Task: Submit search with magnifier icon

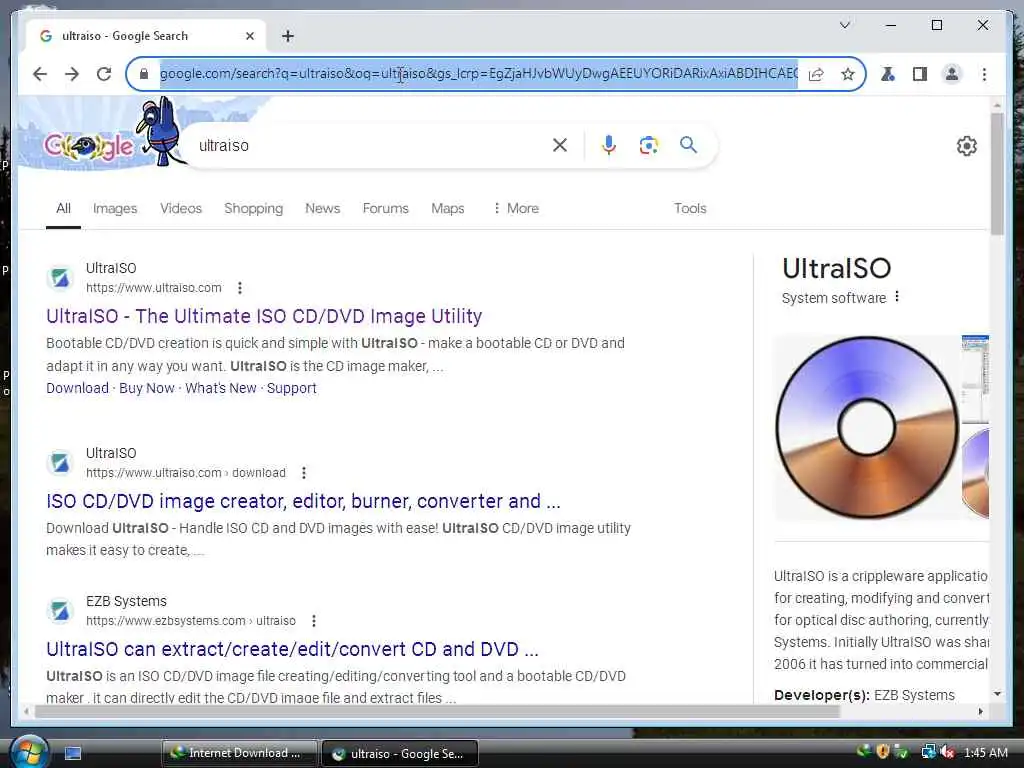Action: [688, 145]
